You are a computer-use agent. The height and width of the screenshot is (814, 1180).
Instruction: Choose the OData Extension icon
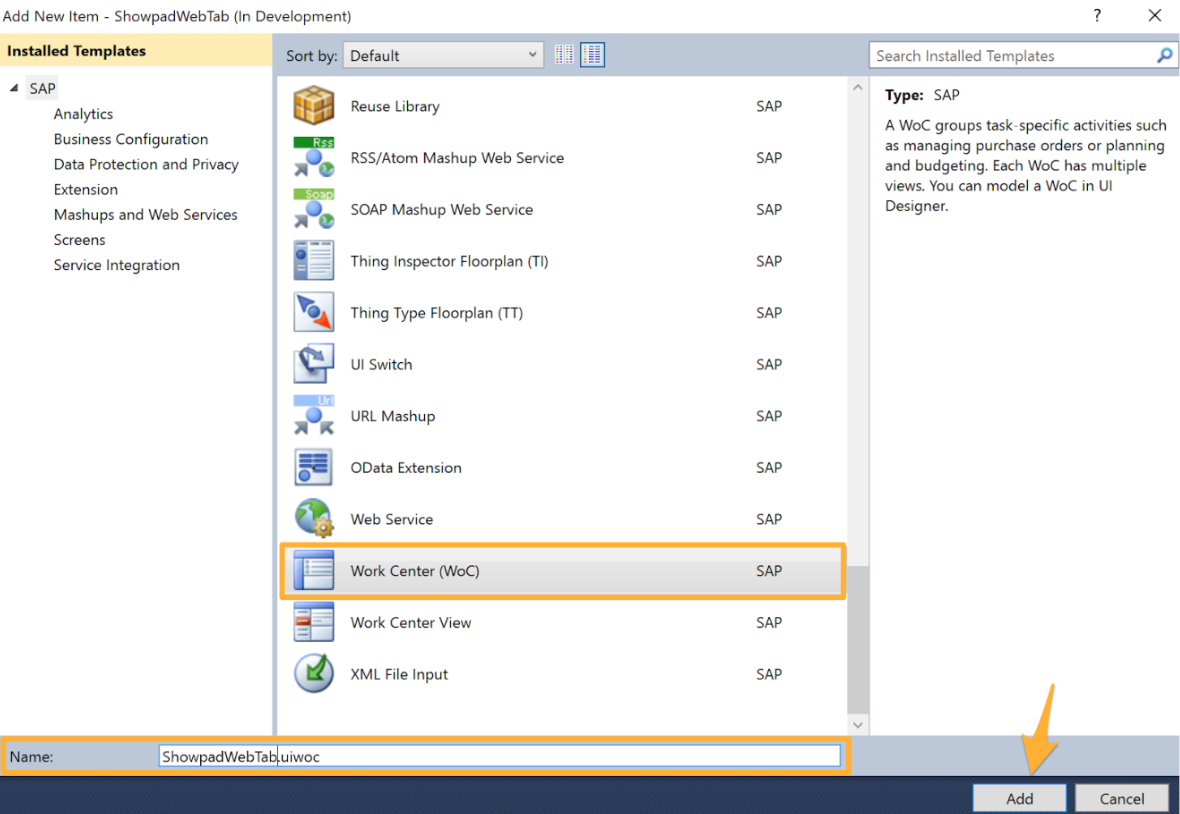tap(313, 468)
